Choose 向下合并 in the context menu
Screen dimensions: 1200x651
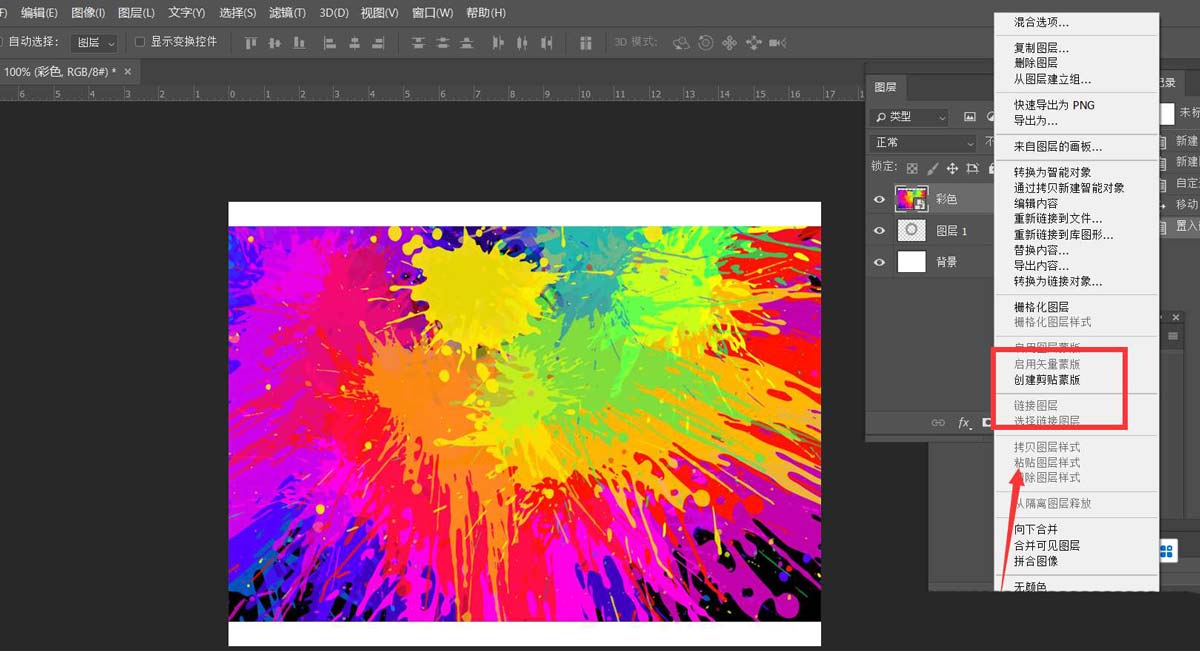pyautogui.click(x=1036, y=529)
